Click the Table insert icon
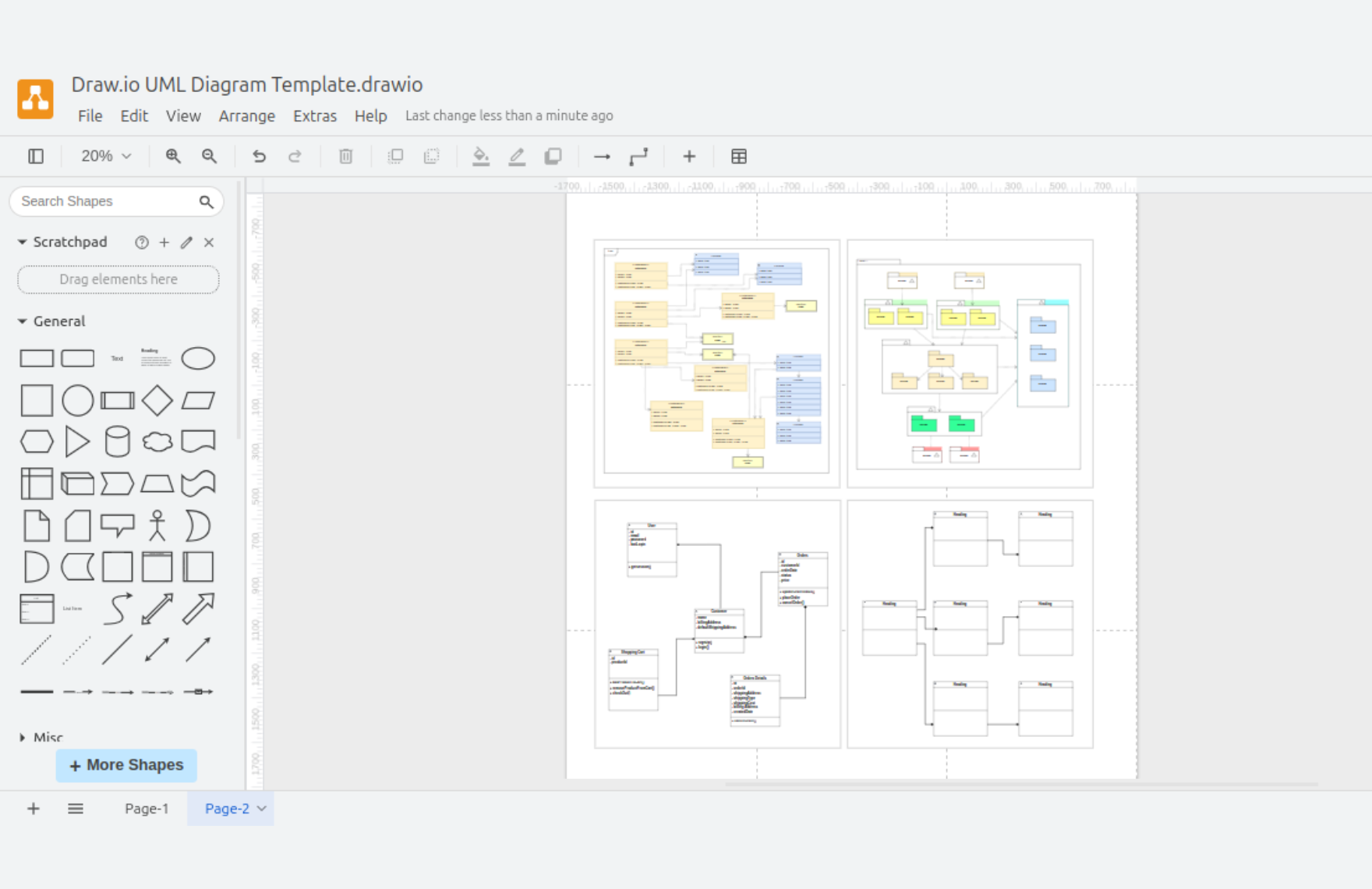 pyautogui.click(x=739, y=157)
